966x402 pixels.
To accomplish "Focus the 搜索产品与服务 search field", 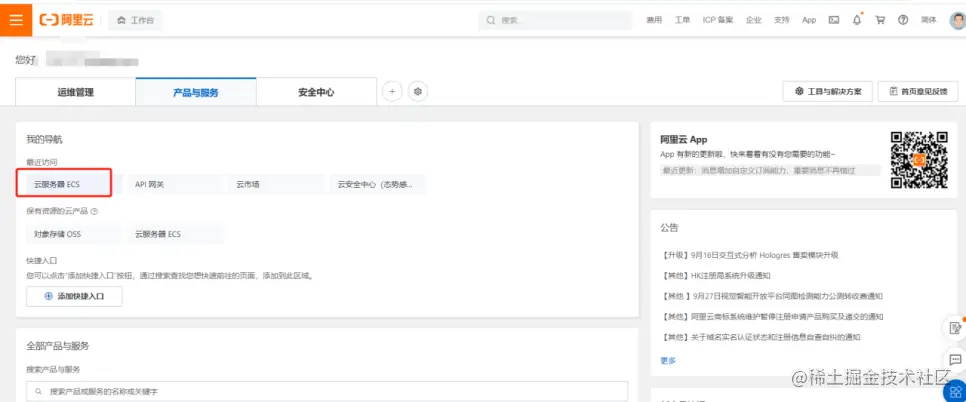I will point(327,392).
